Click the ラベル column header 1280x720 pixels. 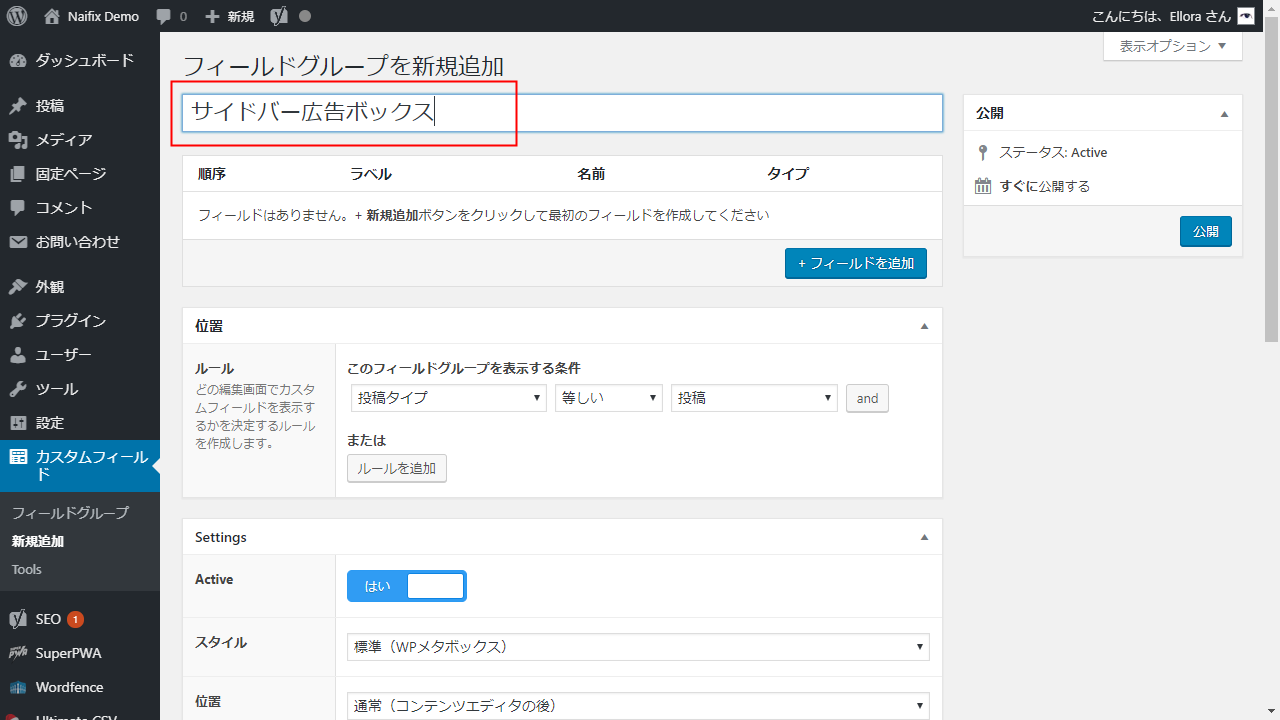click(x=370, y=174)
